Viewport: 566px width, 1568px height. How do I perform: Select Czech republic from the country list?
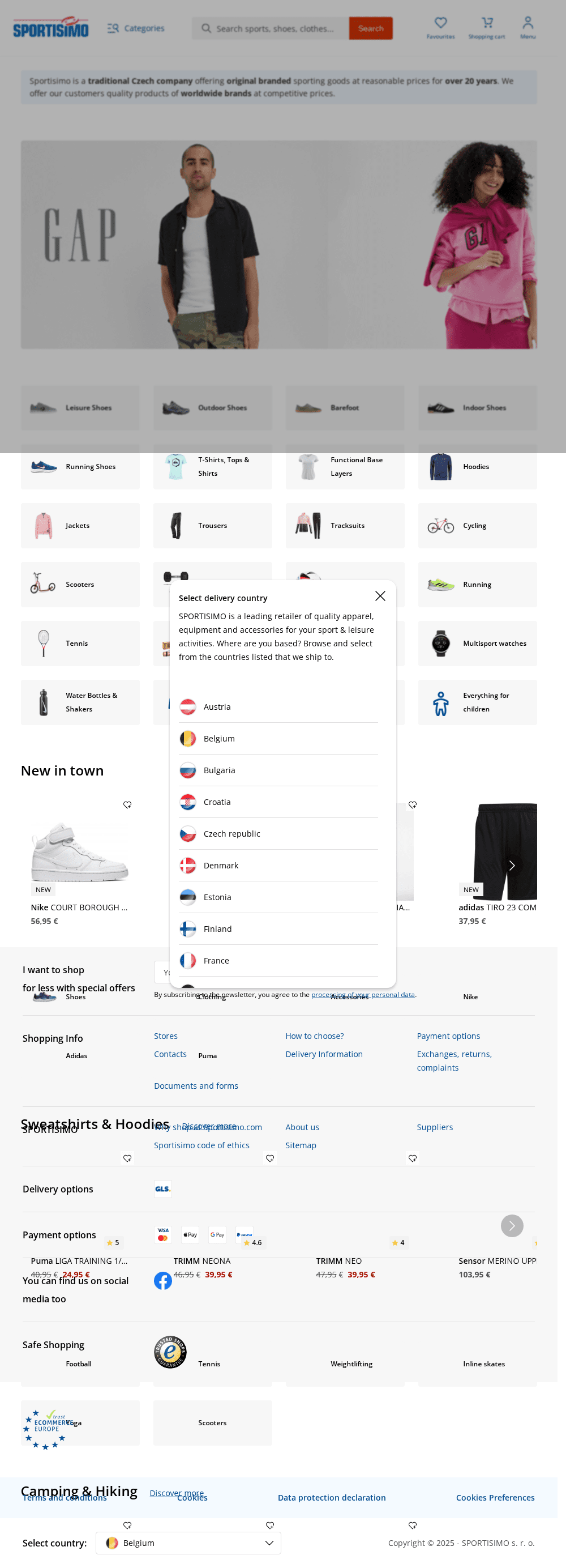(278, 833)
